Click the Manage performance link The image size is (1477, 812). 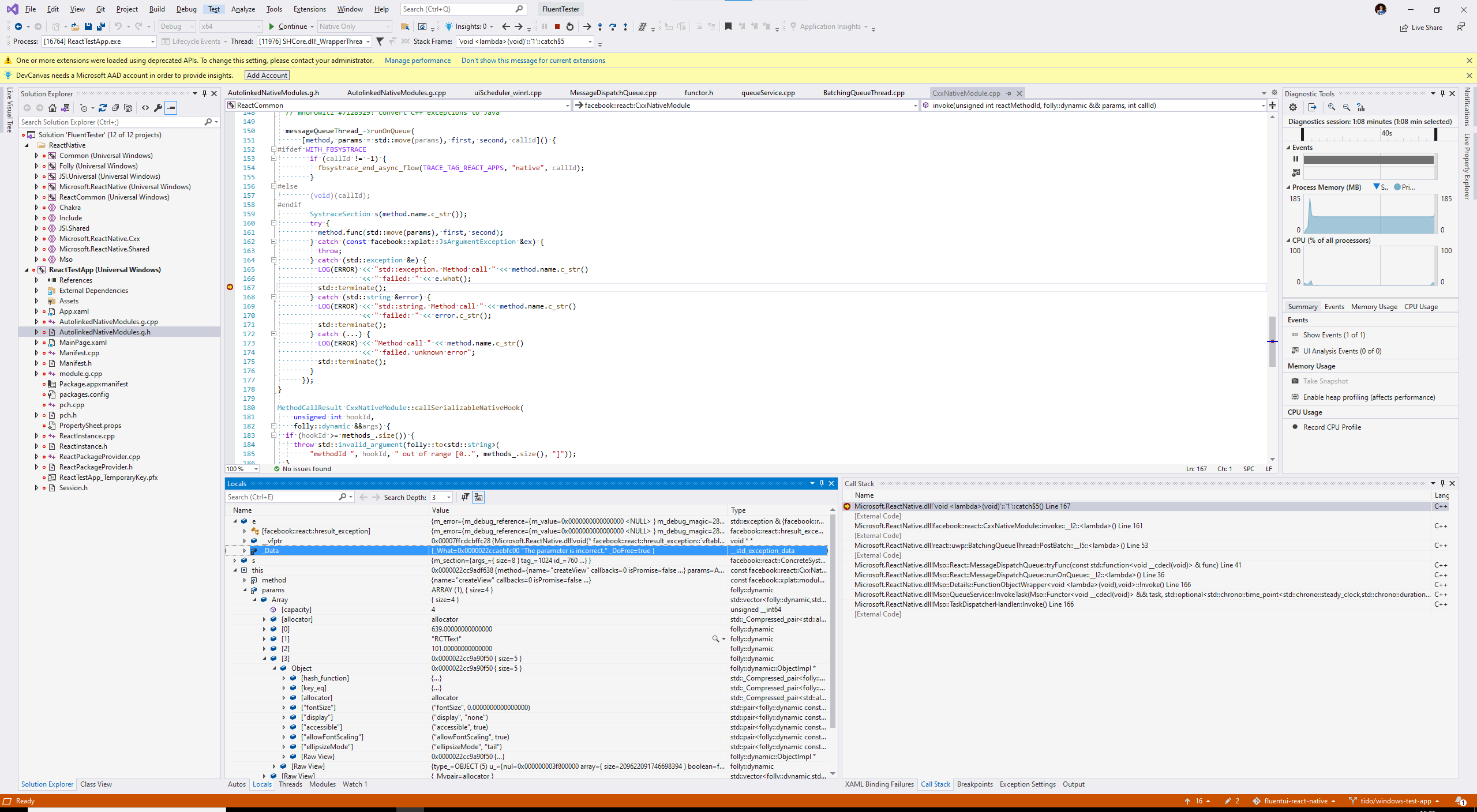tap(417, 61)
